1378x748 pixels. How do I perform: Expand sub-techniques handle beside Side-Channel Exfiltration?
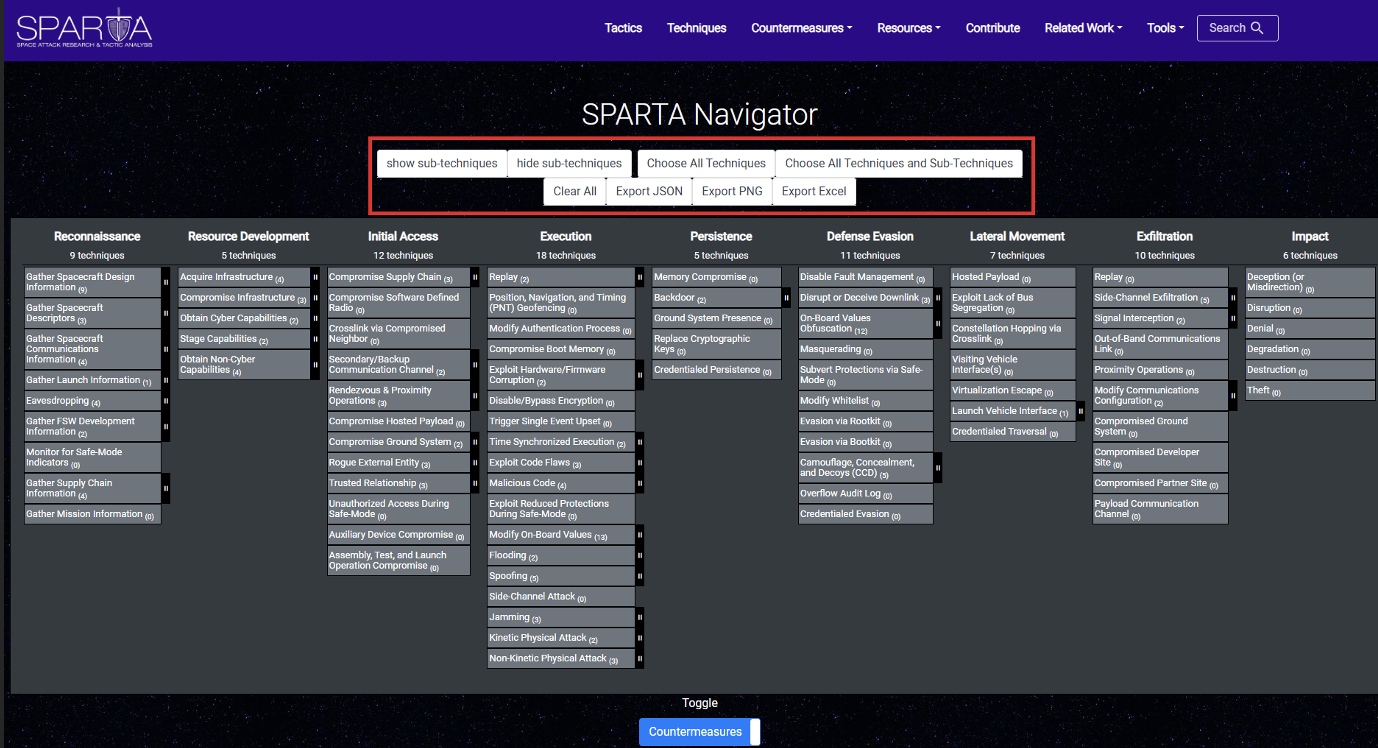[x=1233, y=298]
